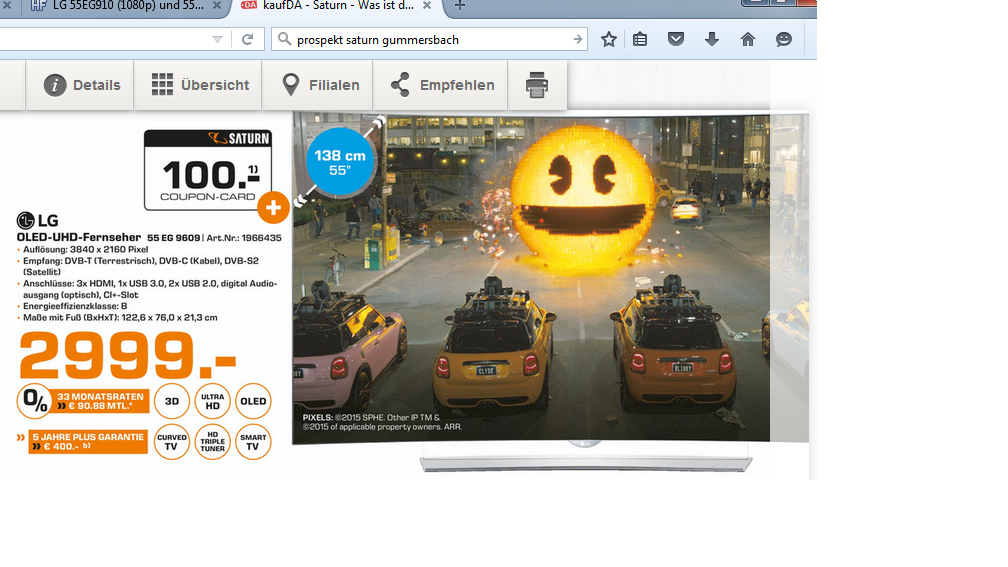Click the 2999.- price
Viewport: 1008px width, 567px height.
pyautogui.click(x=127, y=354)
